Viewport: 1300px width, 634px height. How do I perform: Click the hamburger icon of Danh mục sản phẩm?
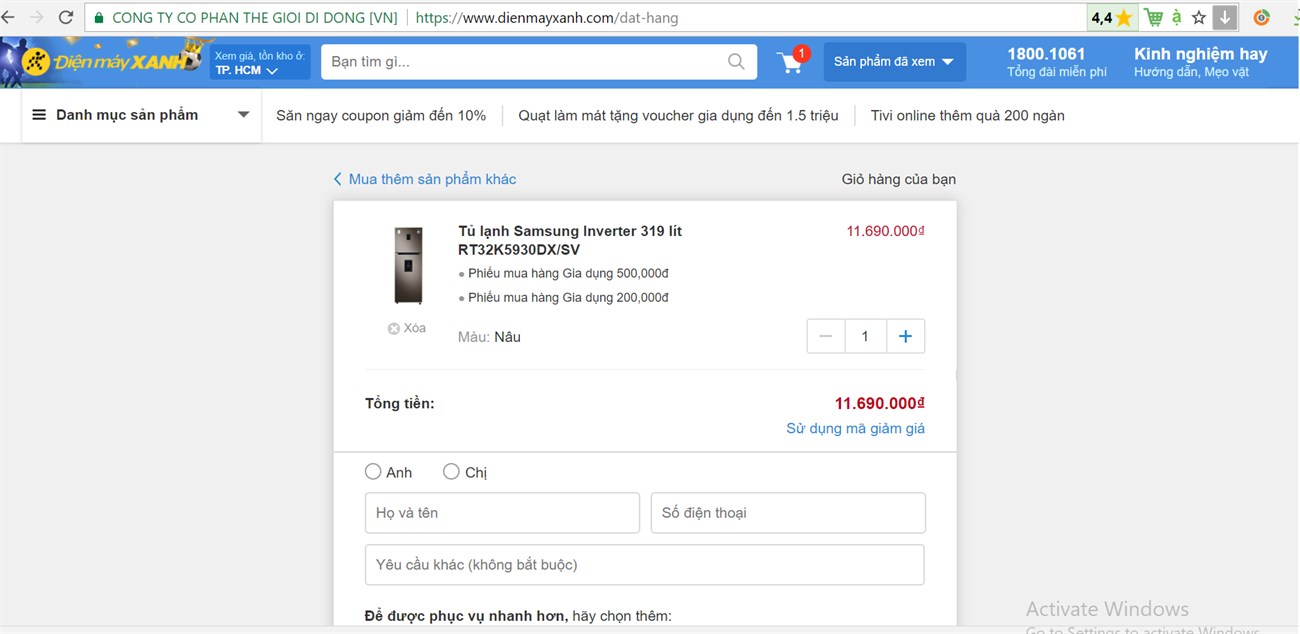(39, 115)
